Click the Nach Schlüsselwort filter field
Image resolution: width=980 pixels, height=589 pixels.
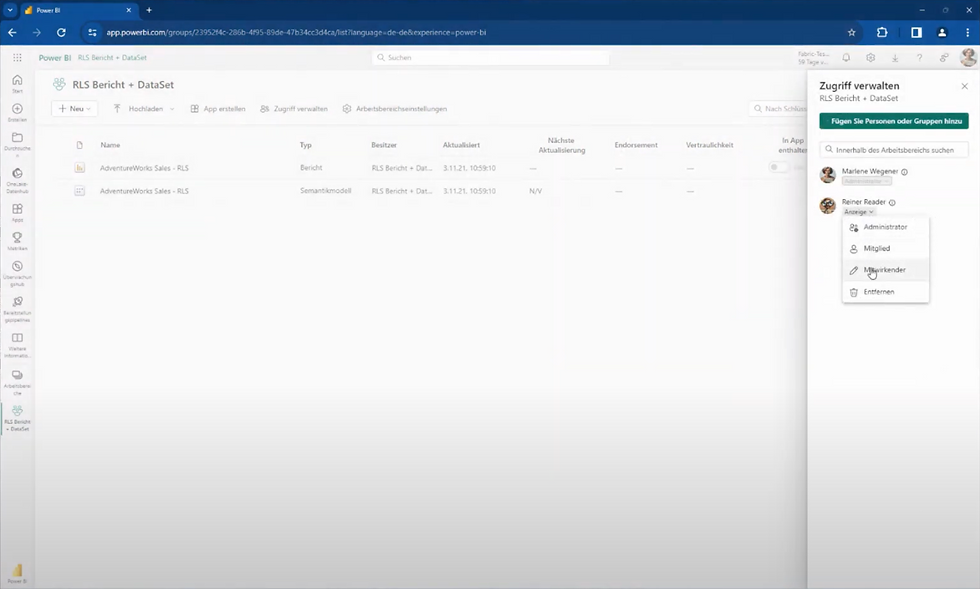pyautogui.click(x=778, y=109)
